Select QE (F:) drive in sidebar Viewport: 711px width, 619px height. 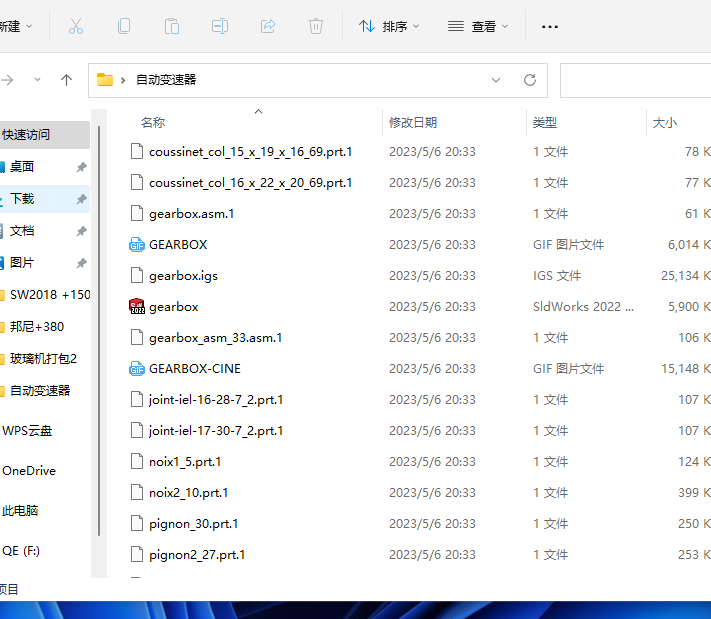point(21,551)
